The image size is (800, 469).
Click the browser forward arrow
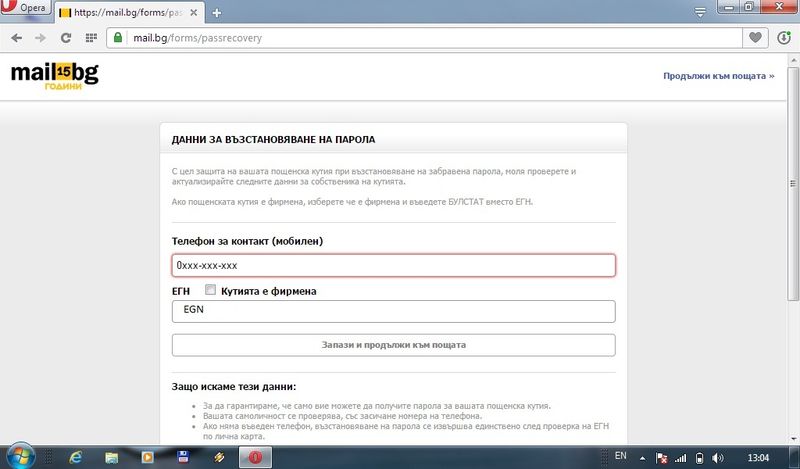[x=39, y=37]
